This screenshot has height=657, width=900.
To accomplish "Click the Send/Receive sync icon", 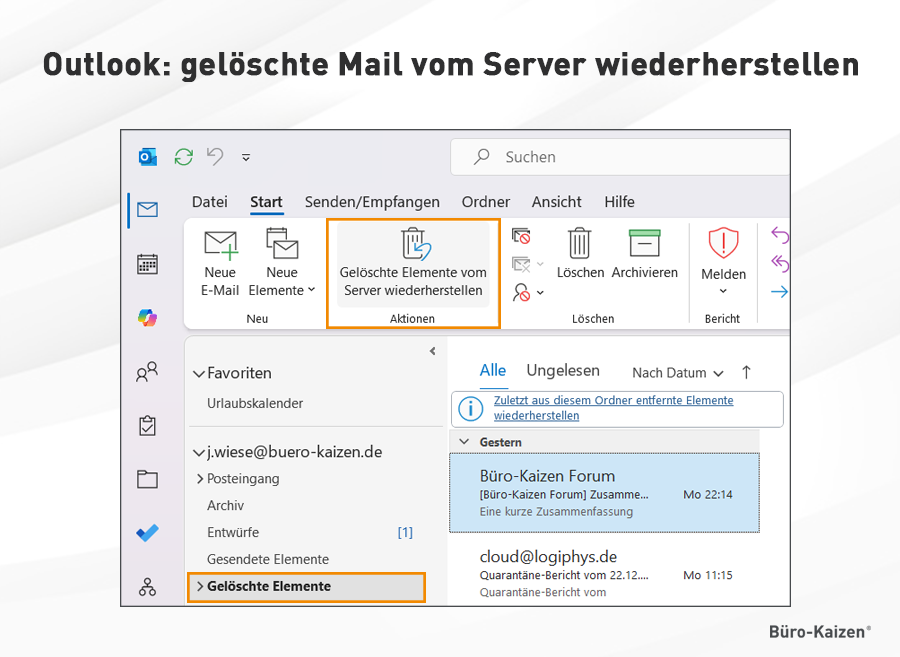I will tap(183, 157).
